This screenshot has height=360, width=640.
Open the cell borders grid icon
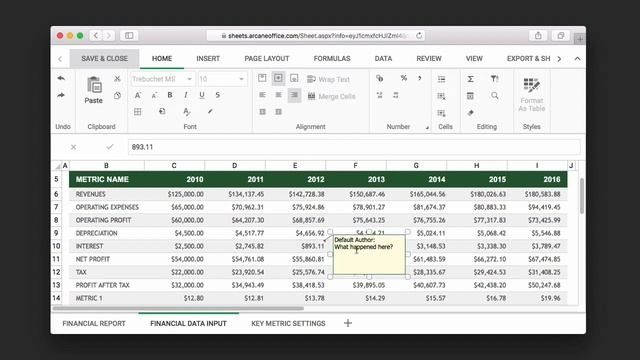pyautogui.click(x=138, y=111)
